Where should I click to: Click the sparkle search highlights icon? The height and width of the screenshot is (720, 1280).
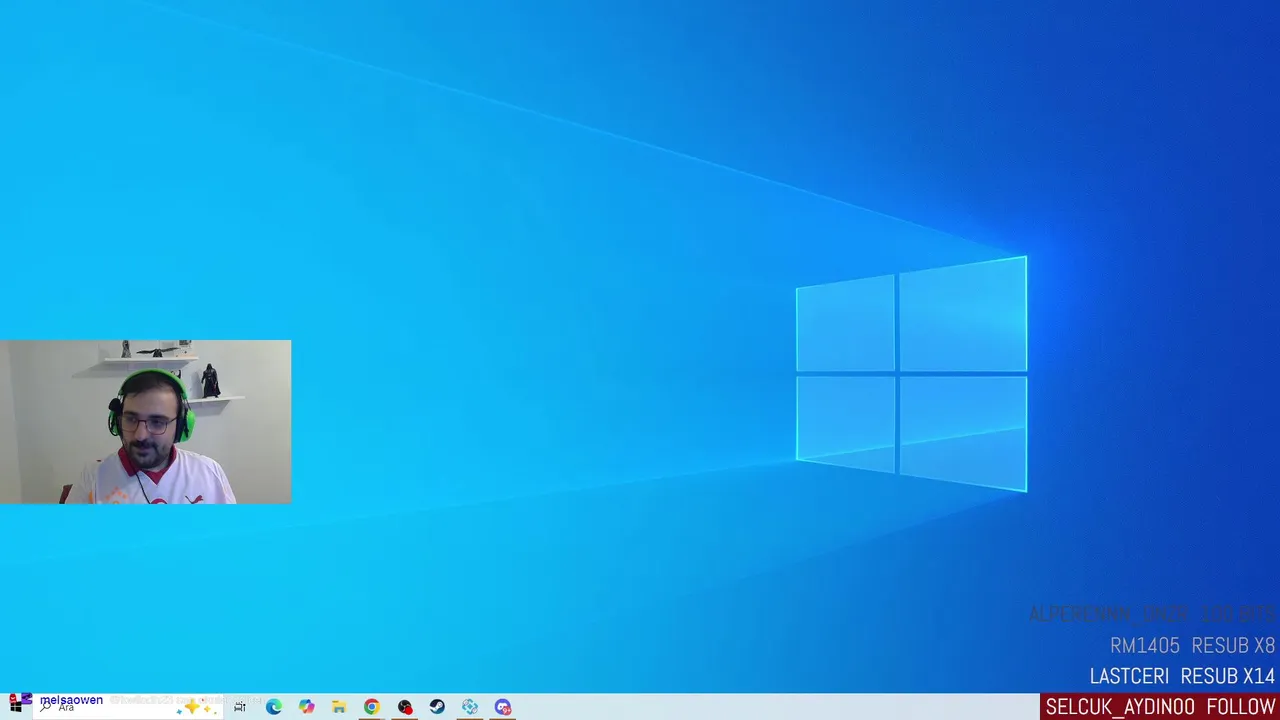click(x=197, y=707)
